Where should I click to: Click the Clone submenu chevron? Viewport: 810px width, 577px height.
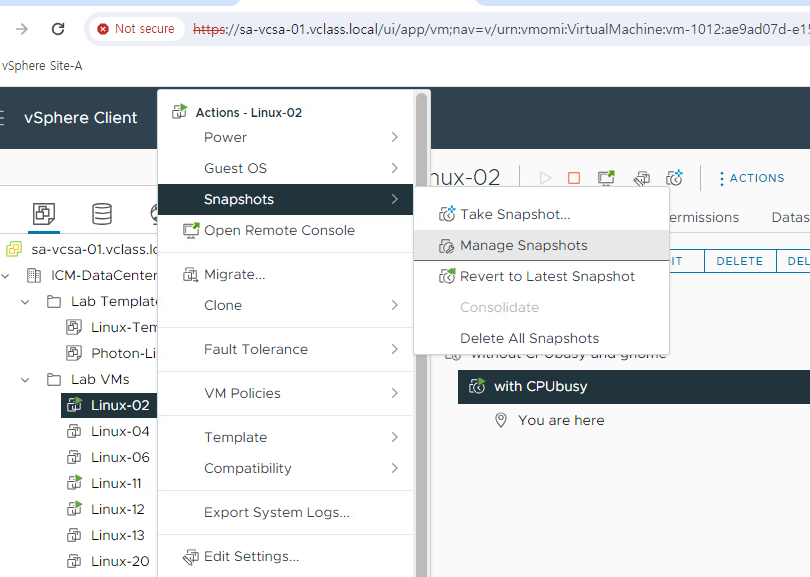pos(395,305)
